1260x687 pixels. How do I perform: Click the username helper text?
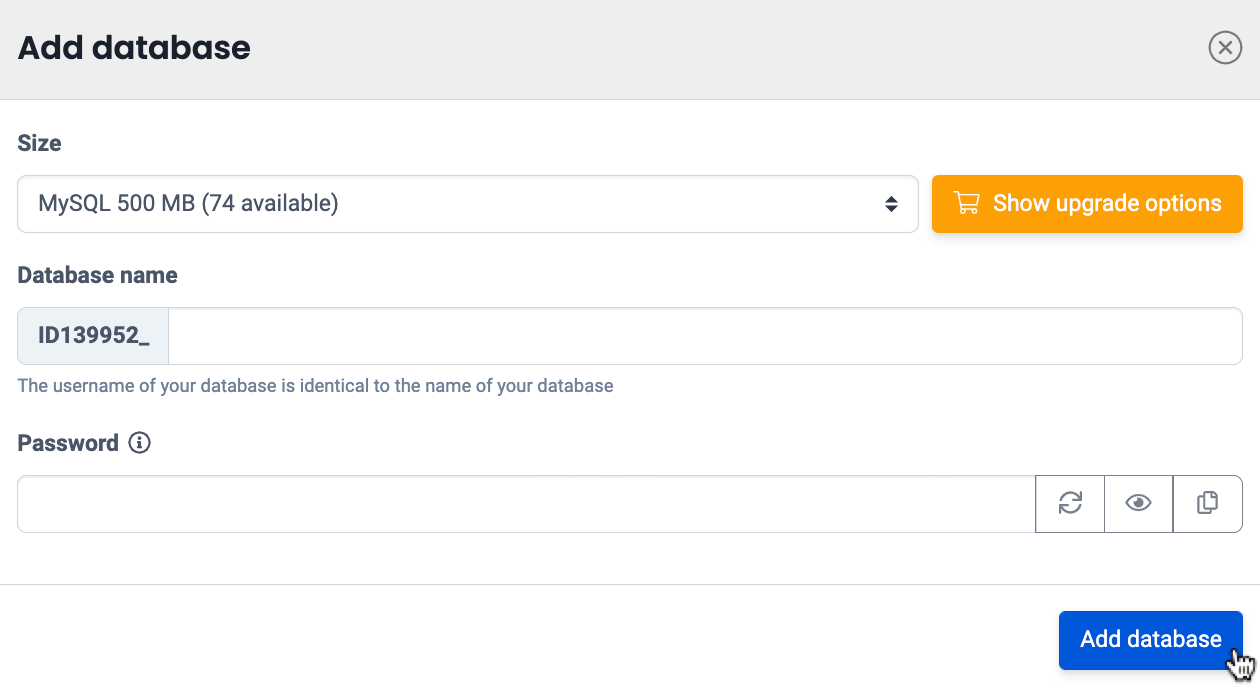pos(315,385)
